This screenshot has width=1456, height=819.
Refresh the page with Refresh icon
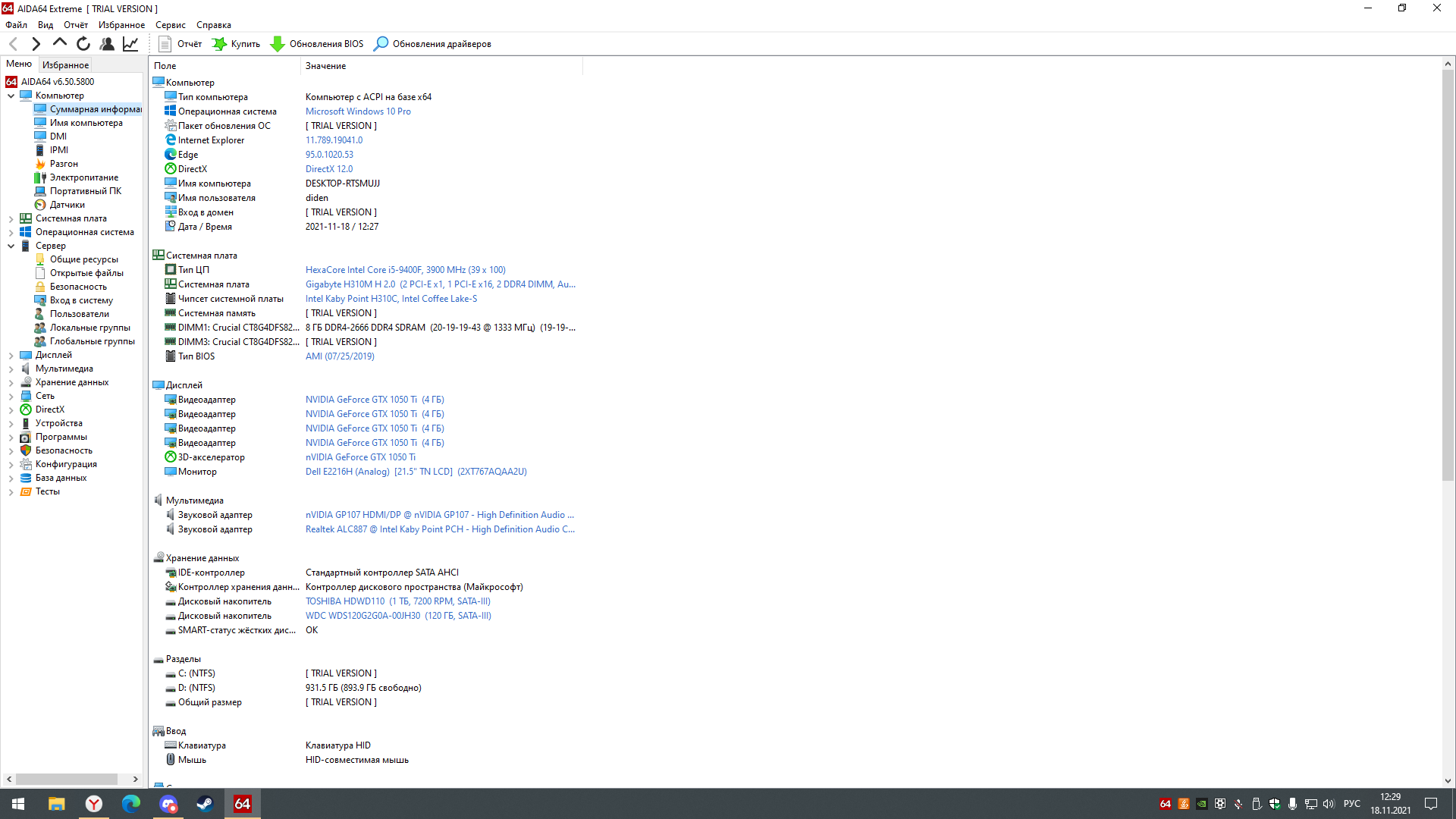(x=83, y=44)
